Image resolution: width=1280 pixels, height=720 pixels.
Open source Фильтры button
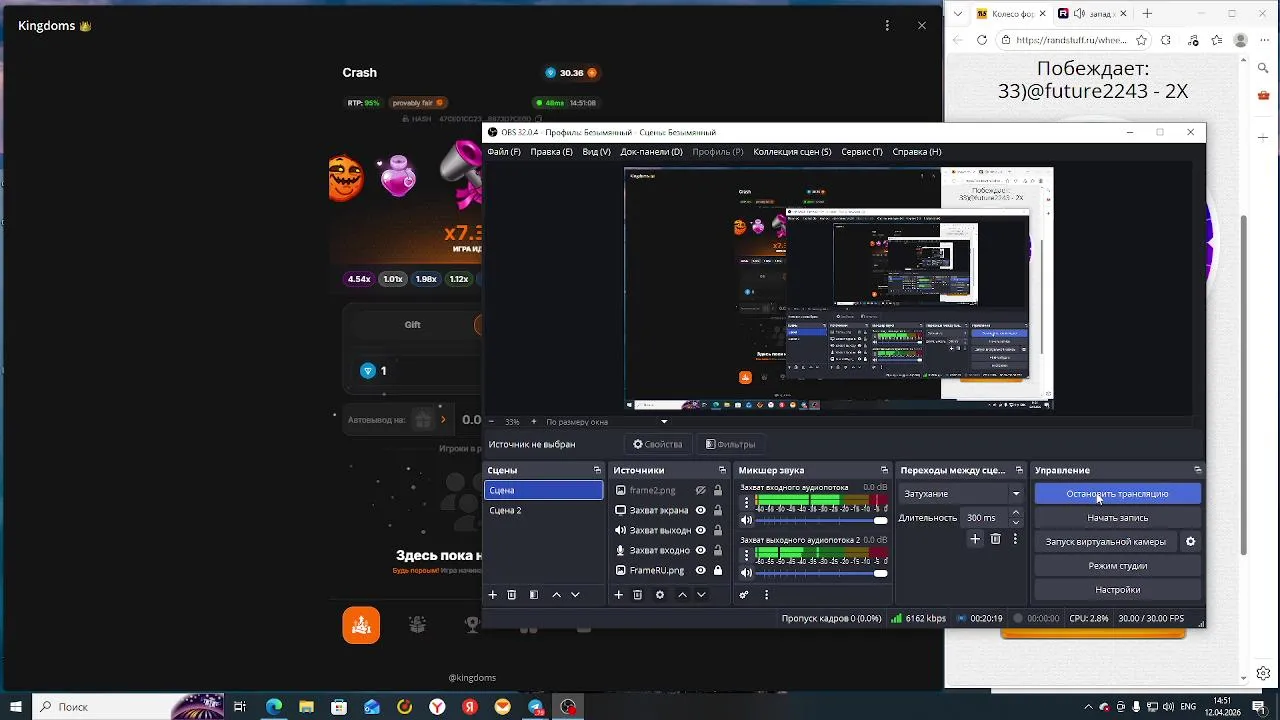[x=730, y=444]
